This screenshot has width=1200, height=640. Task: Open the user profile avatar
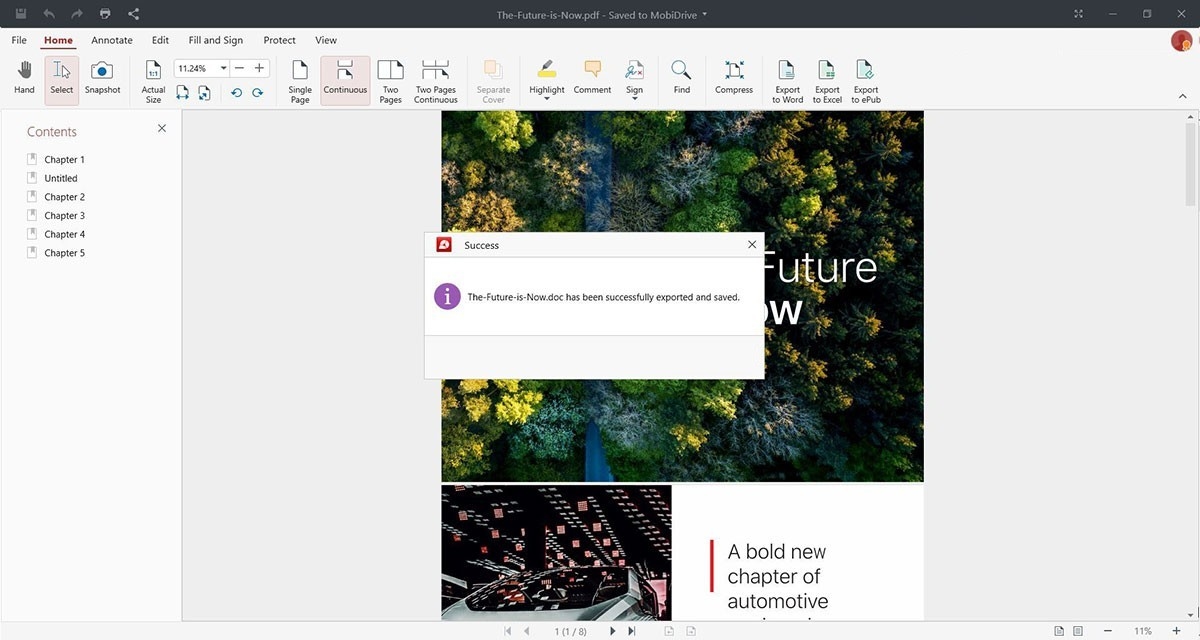point(1181,40)
